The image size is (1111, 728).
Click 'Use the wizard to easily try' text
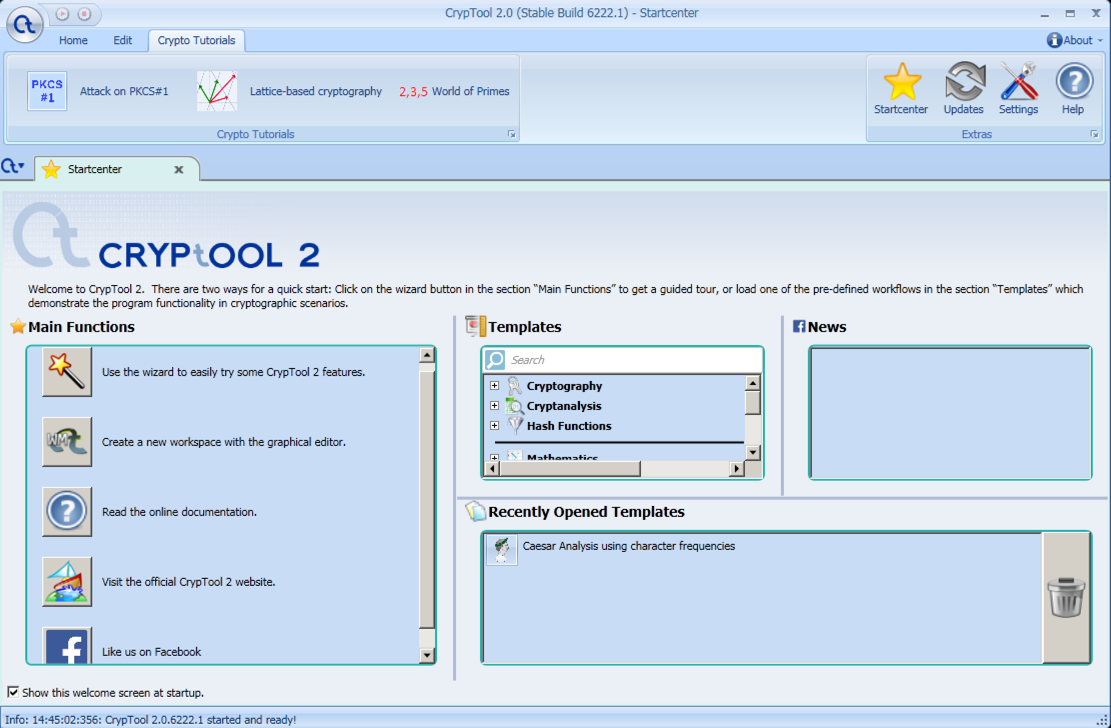point(234,371)
